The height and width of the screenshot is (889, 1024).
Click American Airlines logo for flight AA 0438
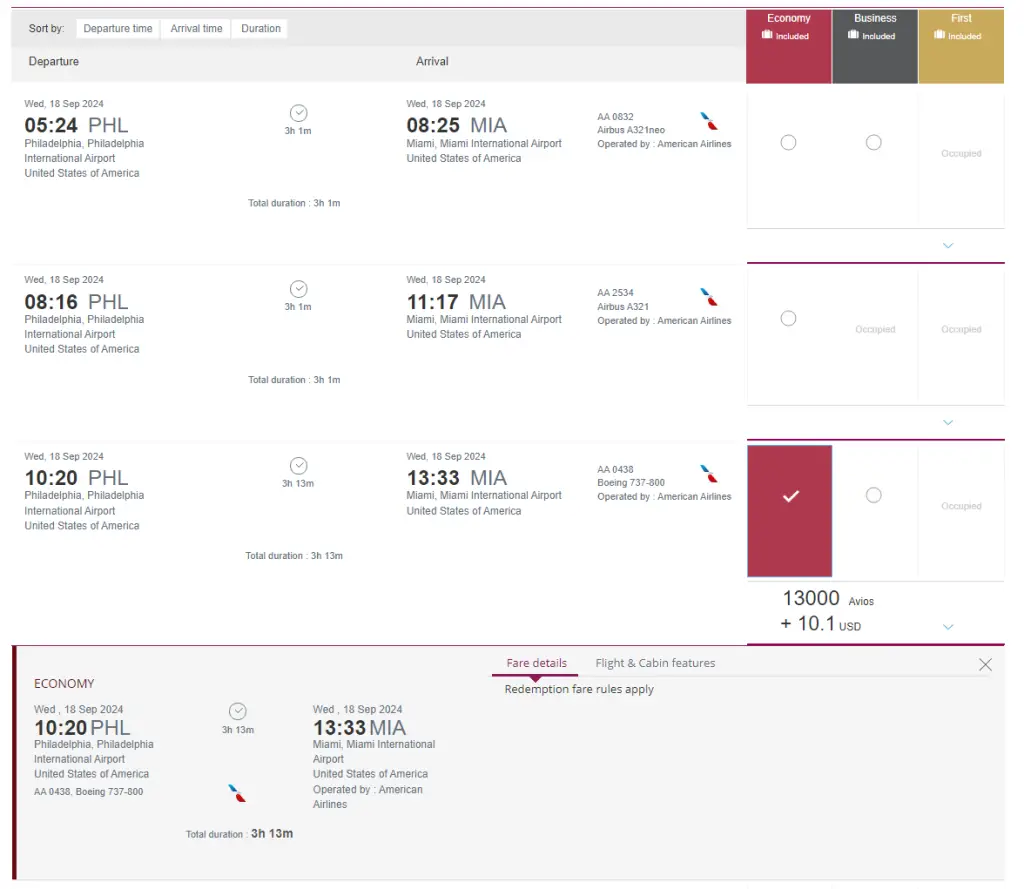pyautogui.click(x=709, y=474)
